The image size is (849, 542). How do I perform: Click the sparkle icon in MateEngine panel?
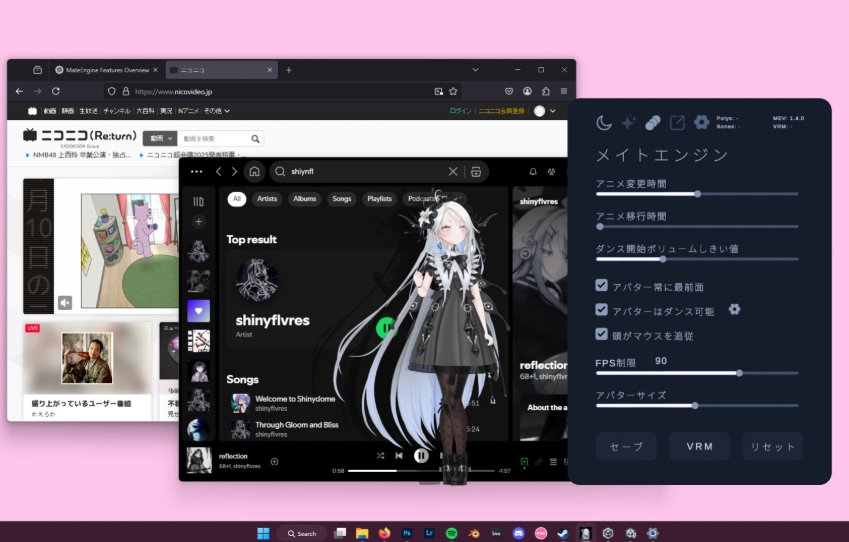point(628,123)
